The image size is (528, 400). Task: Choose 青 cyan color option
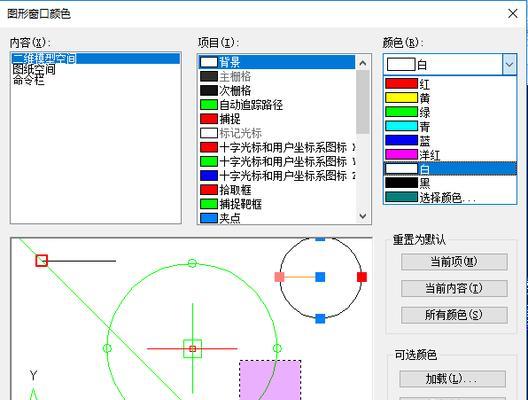tap(450, 126)
